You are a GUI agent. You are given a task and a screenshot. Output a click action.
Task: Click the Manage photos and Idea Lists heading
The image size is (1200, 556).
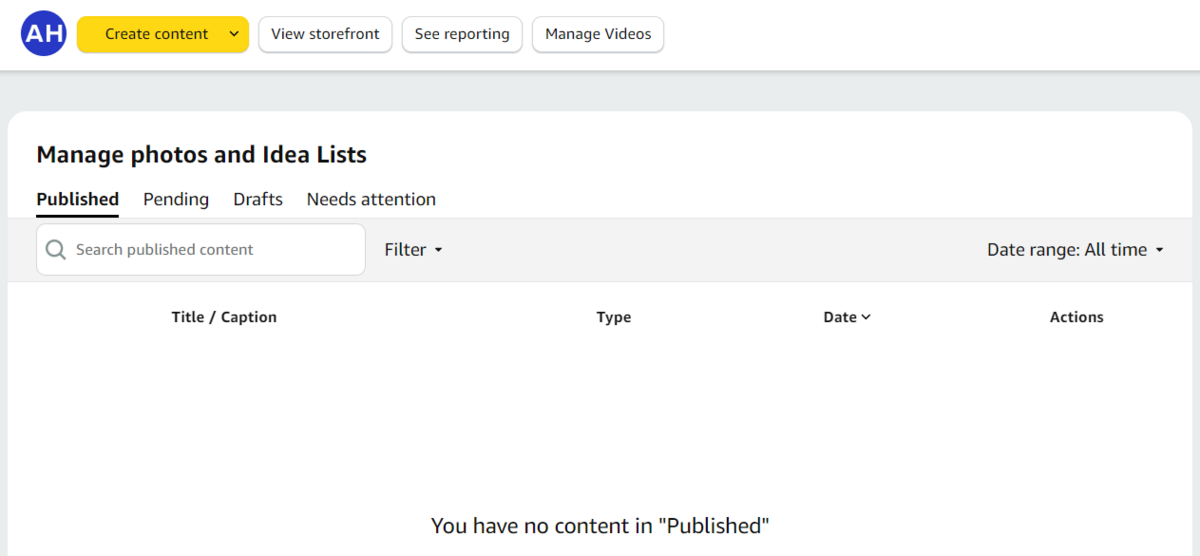(201, 155)
